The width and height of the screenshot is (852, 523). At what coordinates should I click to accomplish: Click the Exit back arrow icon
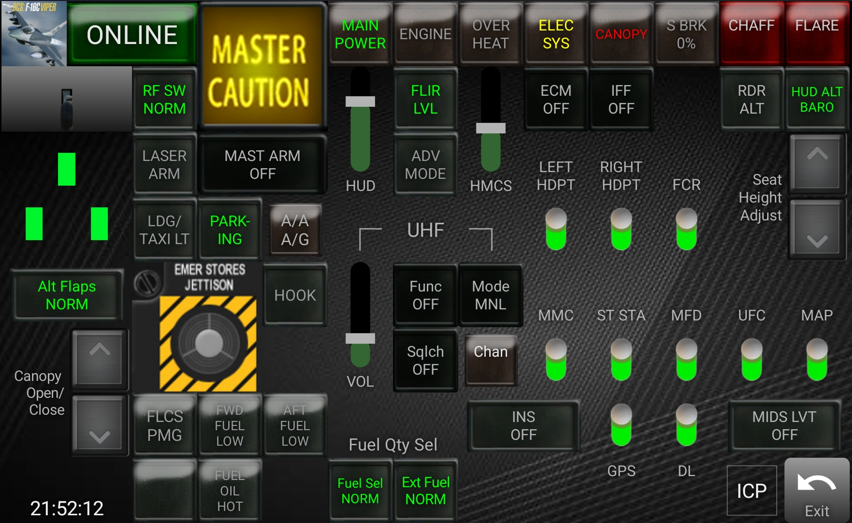point(816,483)
